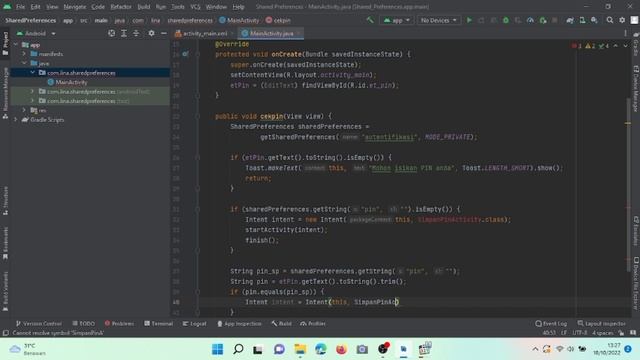Click the Make Project hammer icon

tap(370, 20)
